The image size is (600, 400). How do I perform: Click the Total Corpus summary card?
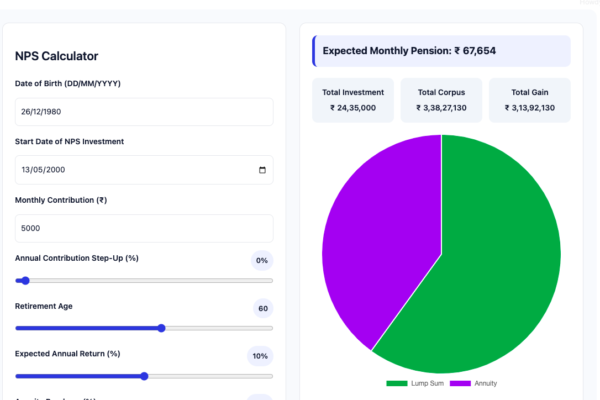click(x=441, y=100)
